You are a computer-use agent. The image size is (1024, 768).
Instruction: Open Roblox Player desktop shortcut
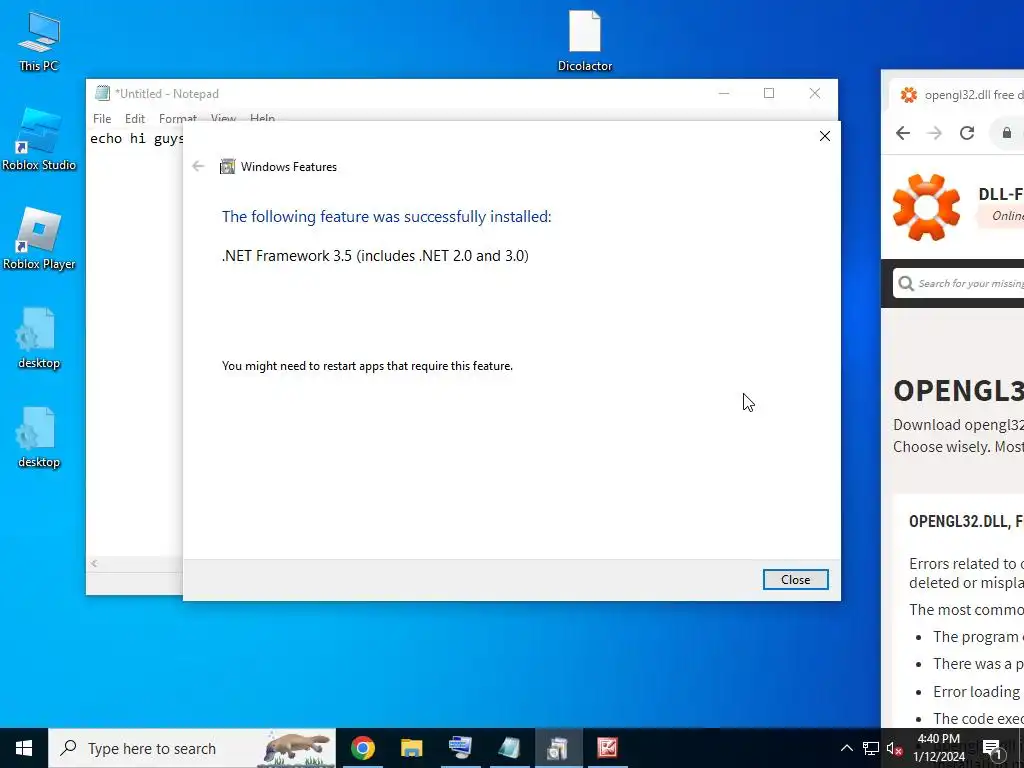pos(39,239)
